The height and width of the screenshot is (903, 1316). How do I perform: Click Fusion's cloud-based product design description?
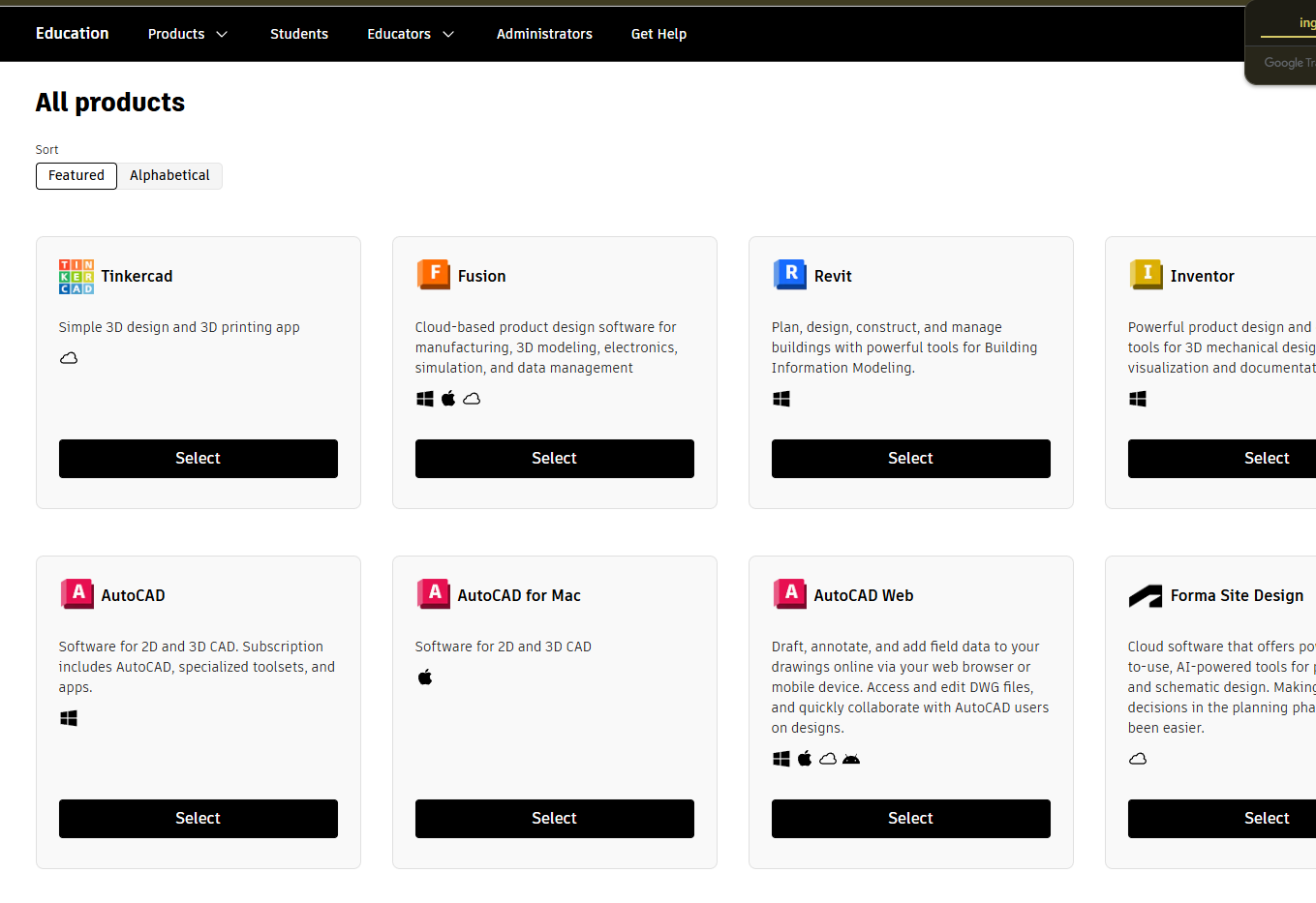coord(547,347)
